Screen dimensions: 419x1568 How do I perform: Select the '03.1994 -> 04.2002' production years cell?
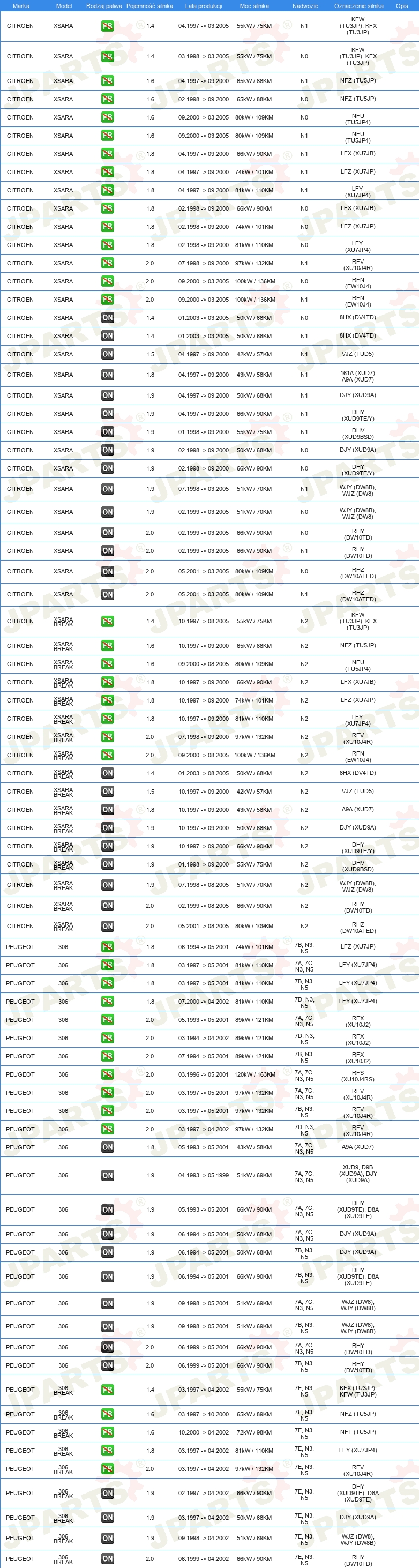tap(204, 1039)
